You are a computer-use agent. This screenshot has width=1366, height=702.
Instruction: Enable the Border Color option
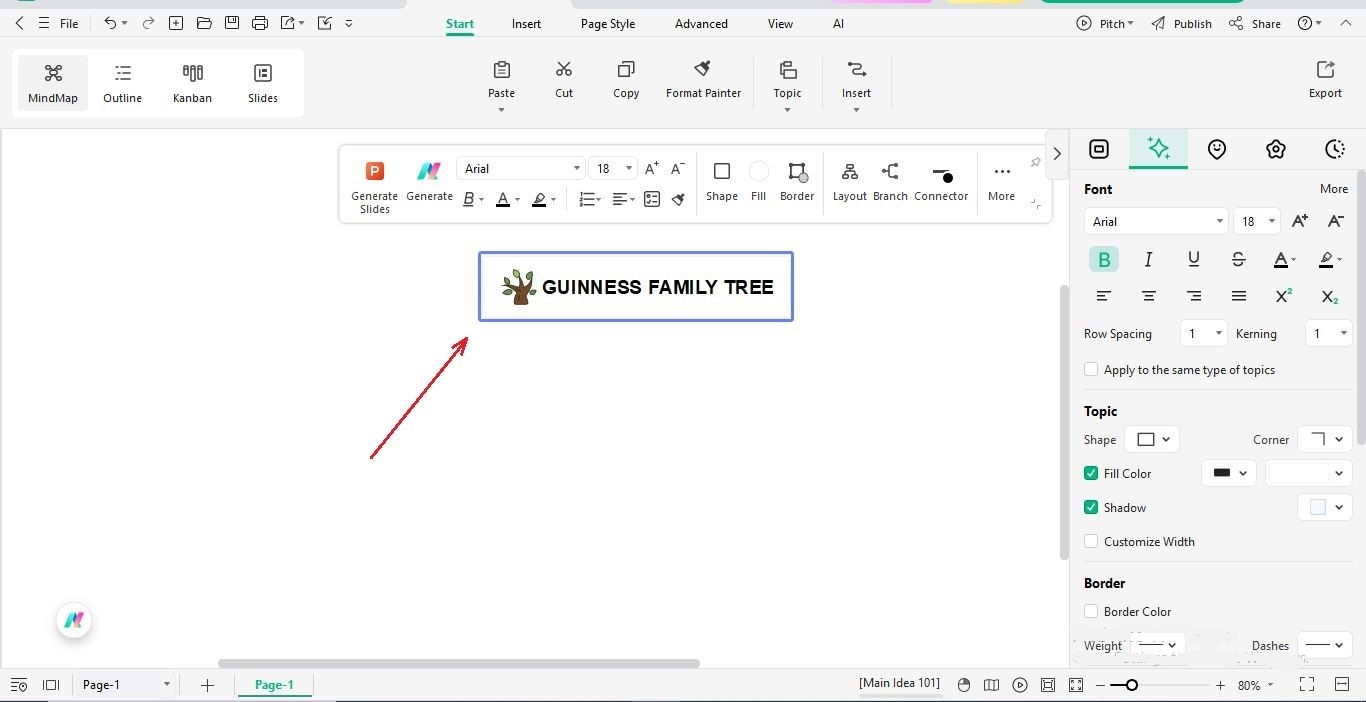click(x=1090, y=611)
